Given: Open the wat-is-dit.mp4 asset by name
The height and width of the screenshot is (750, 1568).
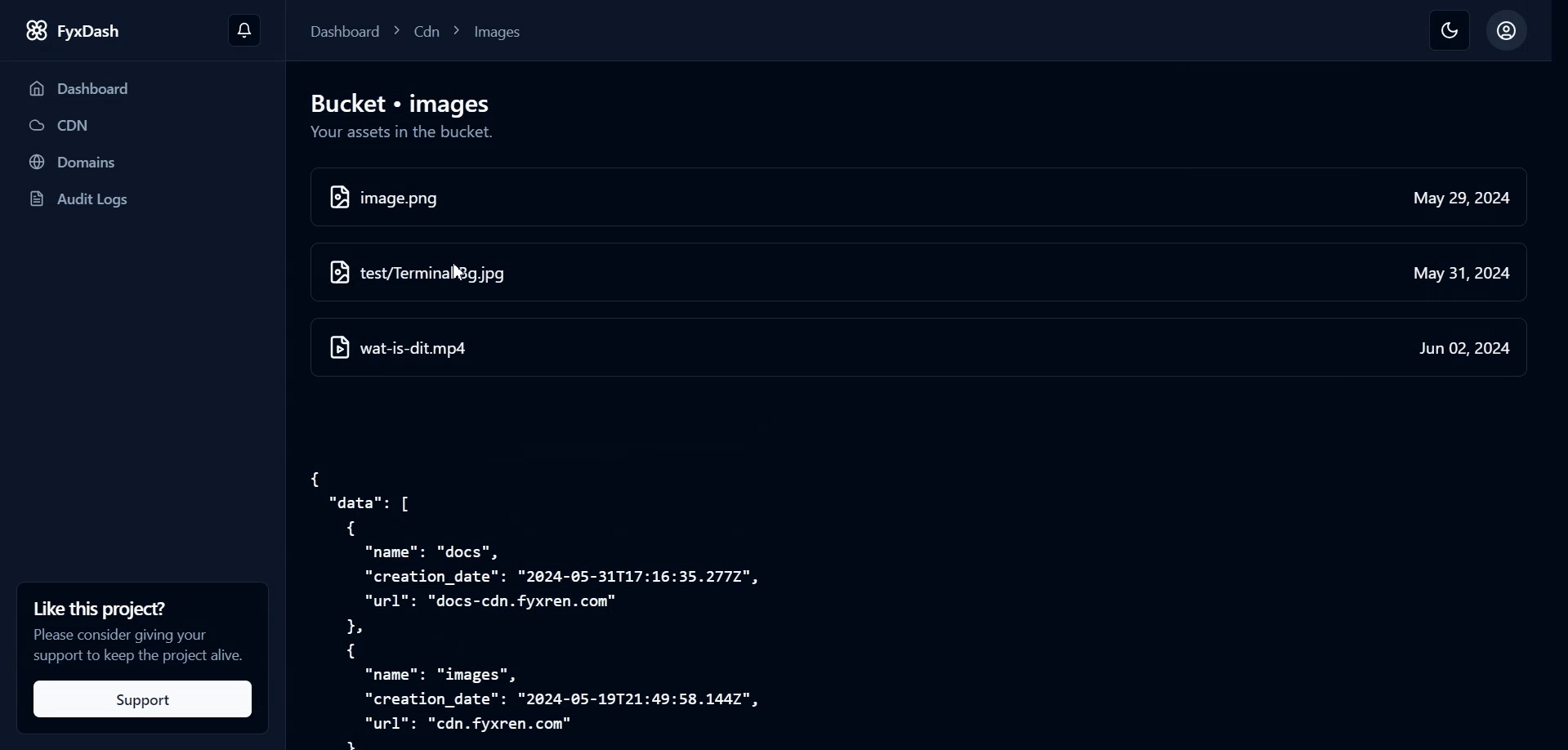Looking at the screenshot, I should pos(413,349).
